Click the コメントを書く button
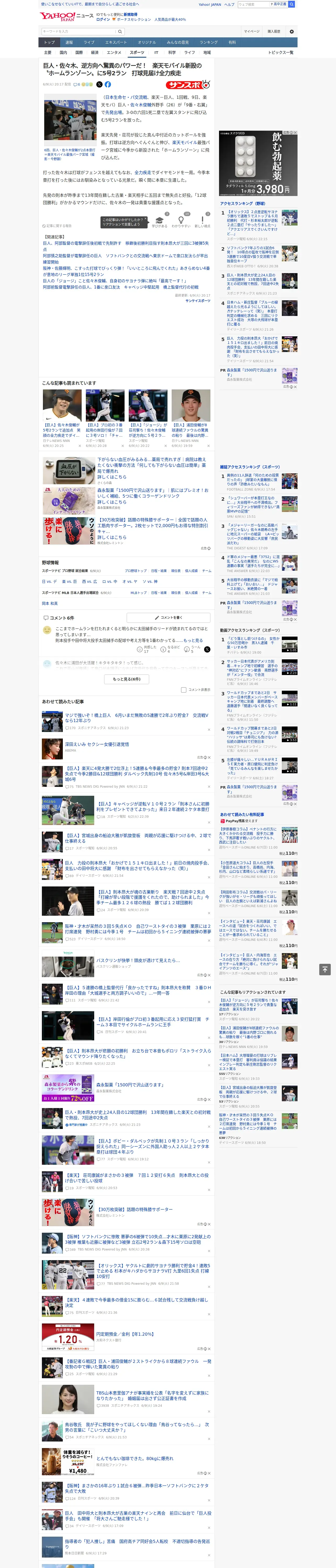 click(168, 617)
